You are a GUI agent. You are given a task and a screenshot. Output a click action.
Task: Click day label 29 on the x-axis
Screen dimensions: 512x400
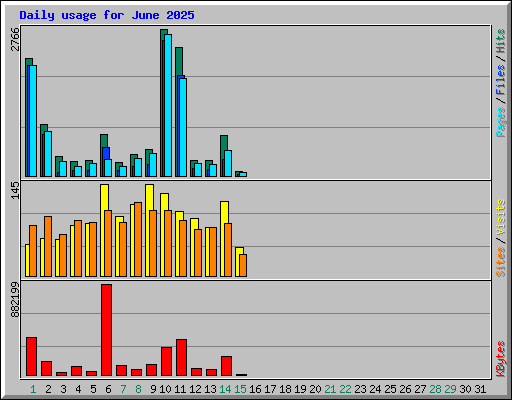point(450,389)
